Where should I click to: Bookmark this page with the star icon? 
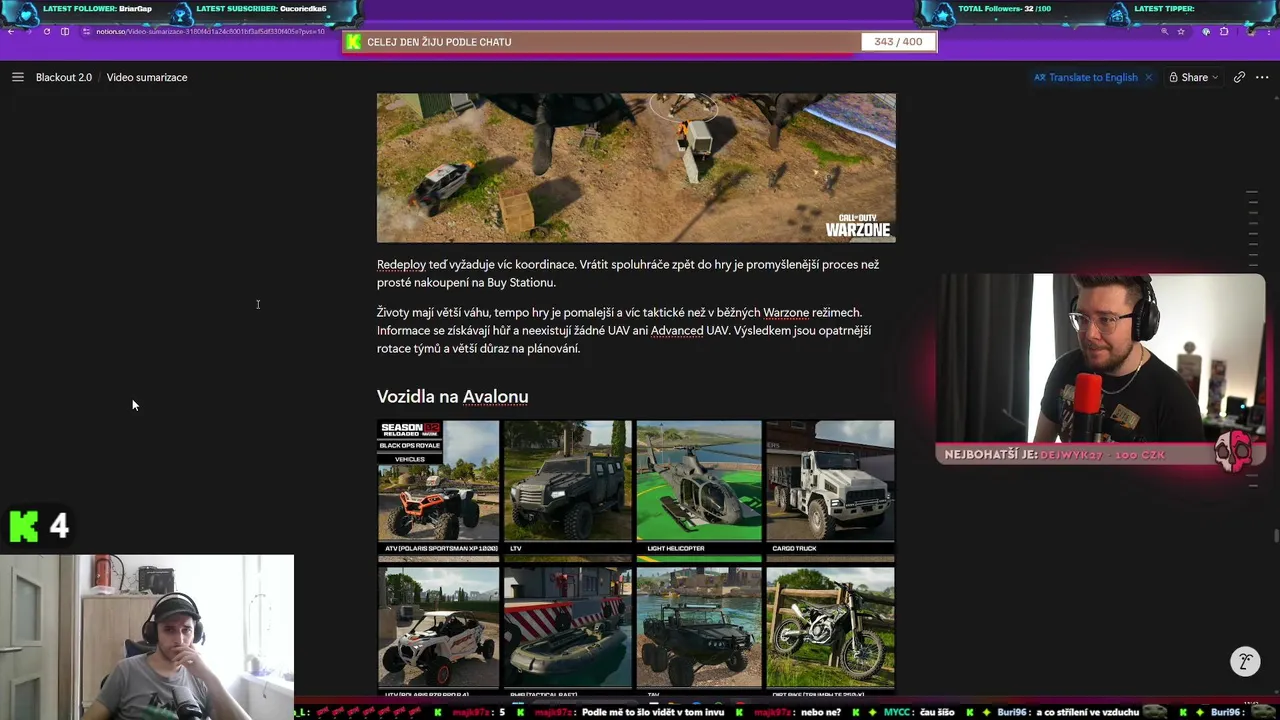pos(1181,32)
